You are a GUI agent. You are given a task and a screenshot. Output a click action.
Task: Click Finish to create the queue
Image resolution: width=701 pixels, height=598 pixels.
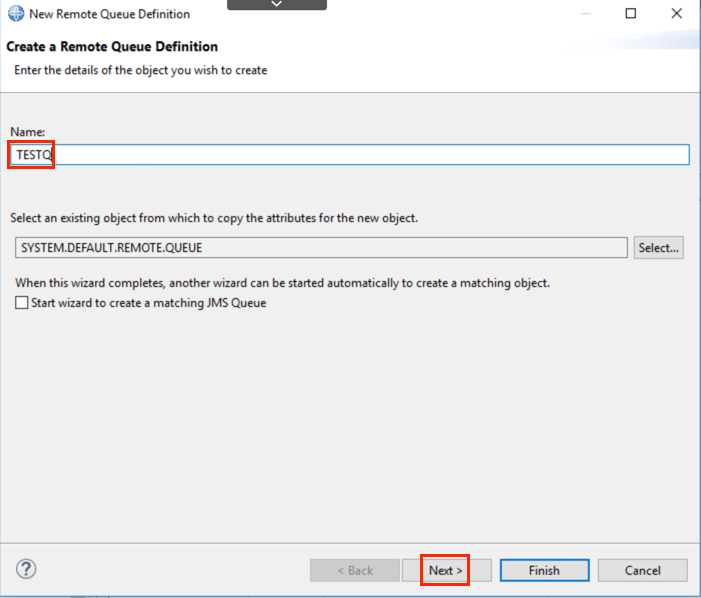544,570
